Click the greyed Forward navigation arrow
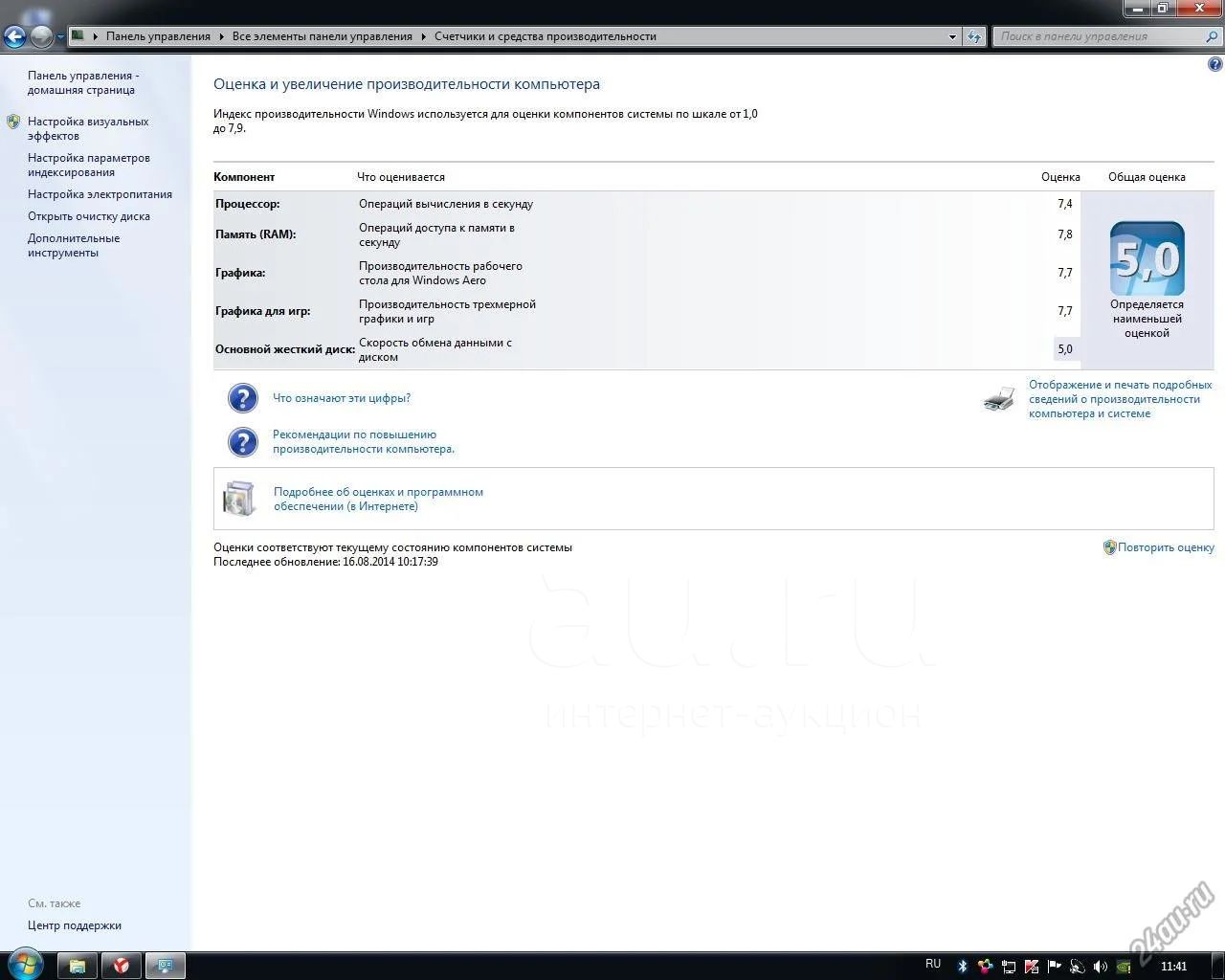This screenshot has width=1225, height=980. 41,36
